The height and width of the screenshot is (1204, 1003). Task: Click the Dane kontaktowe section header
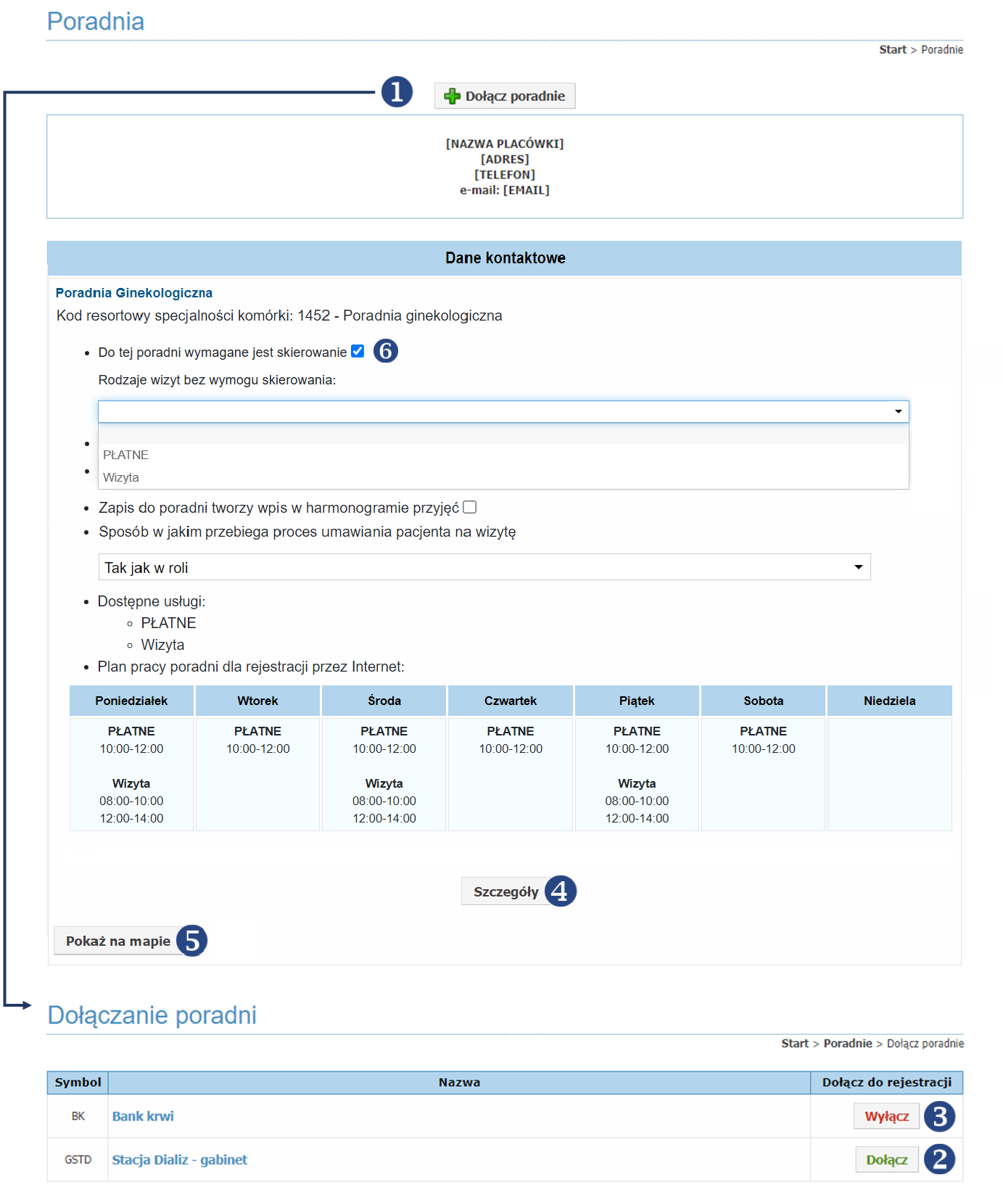(x=505, y=258)
